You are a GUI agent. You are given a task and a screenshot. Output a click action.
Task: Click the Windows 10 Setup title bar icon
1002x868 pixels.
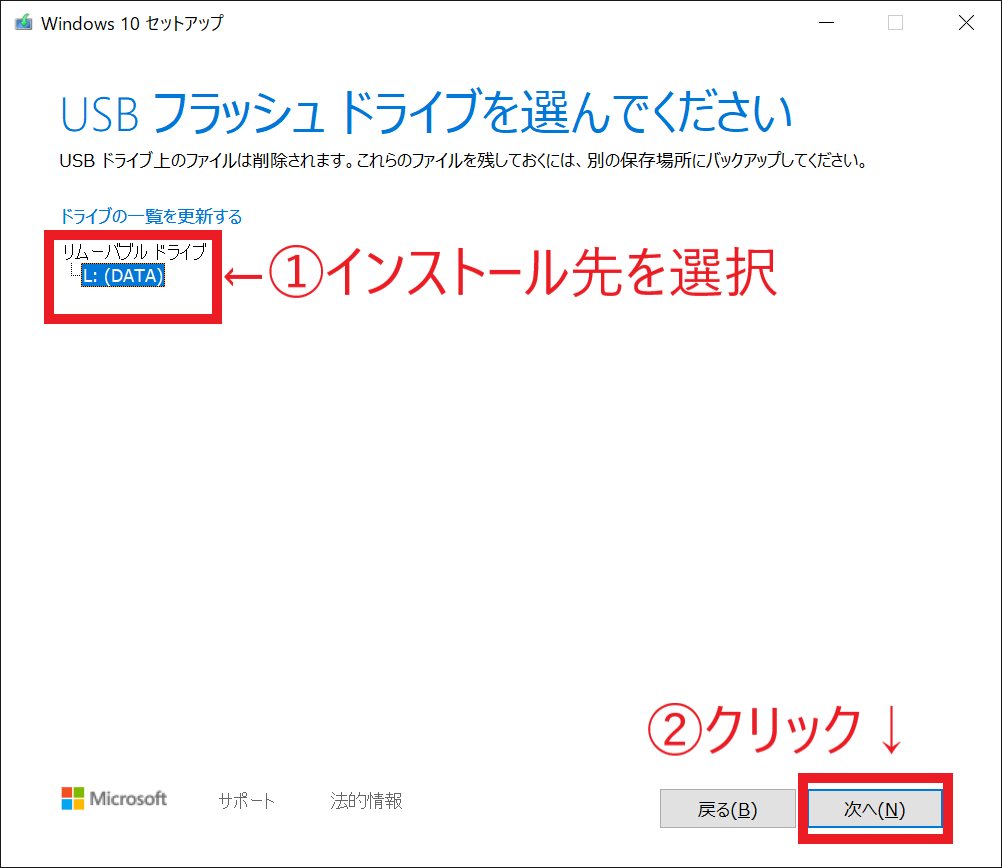(24, 22)
